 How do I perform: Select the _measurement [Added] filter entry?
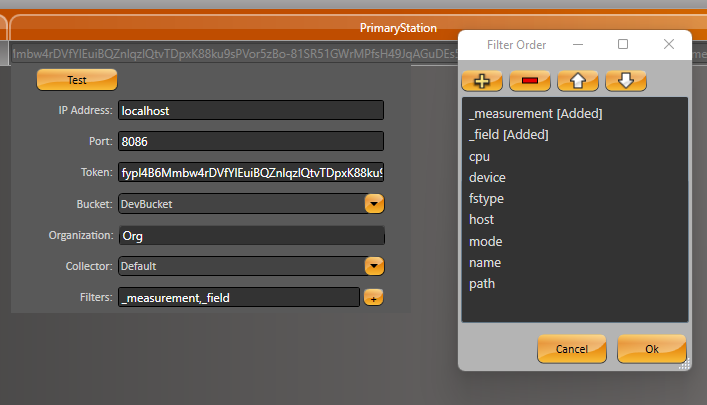535,114
